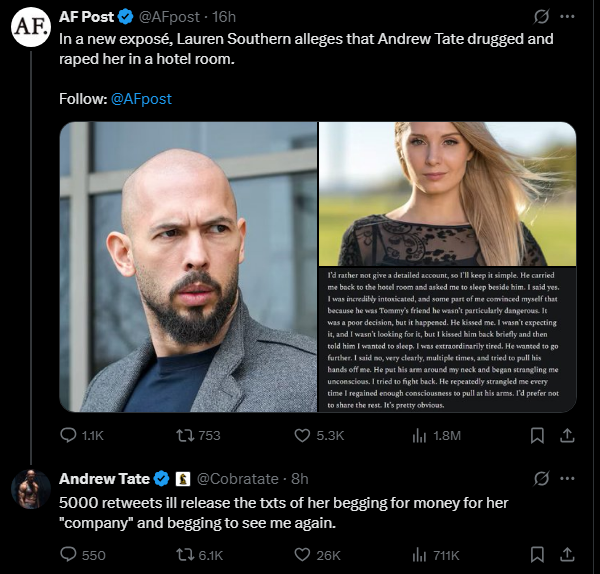Retweet the AF Post tweet
This screenshot has width=600, height=574.
point(185,435)
